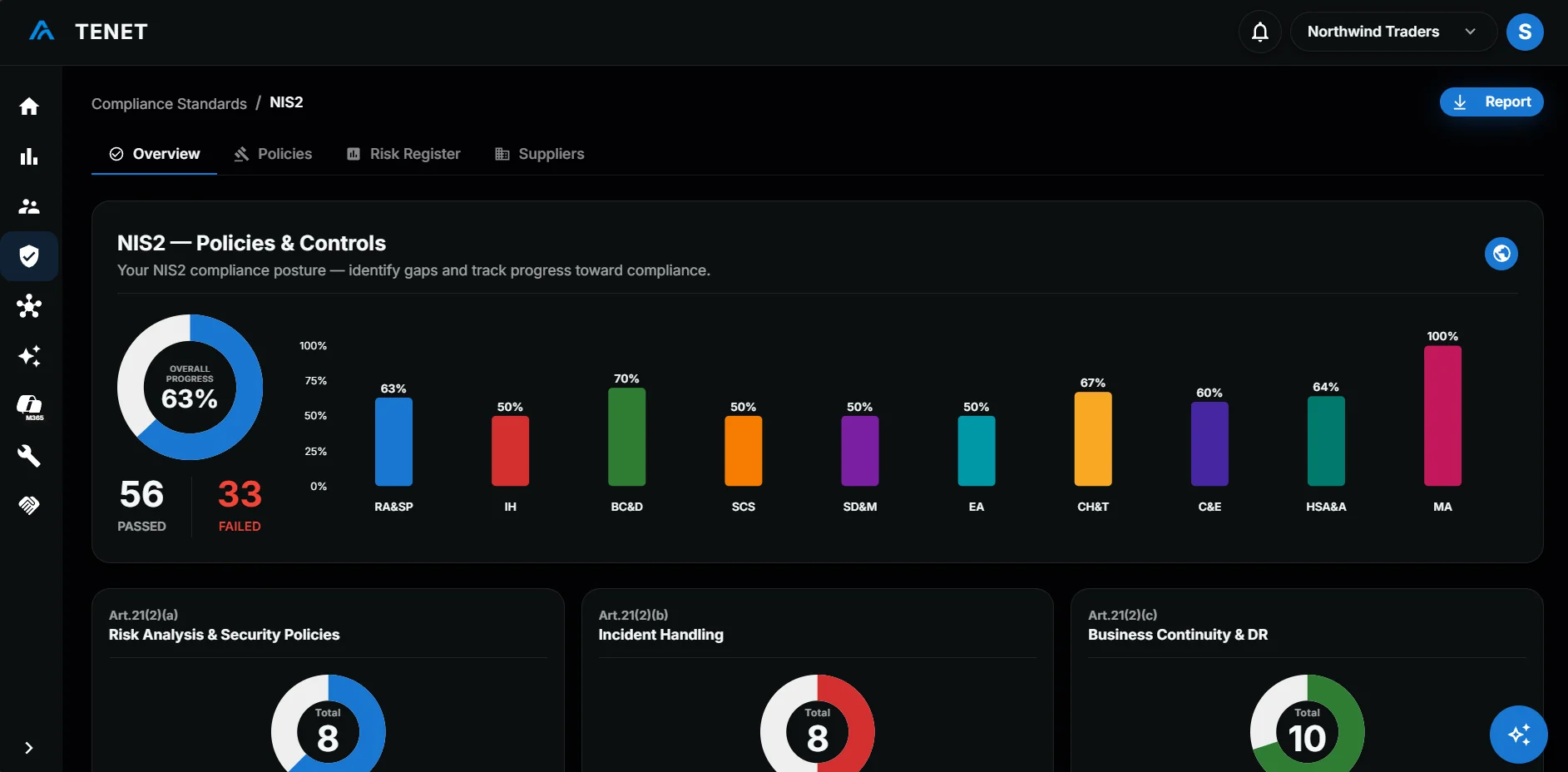Screen dimensions: 1568x772
Task: Click the CH&T yellow bar
Action: pos(1093,439)
